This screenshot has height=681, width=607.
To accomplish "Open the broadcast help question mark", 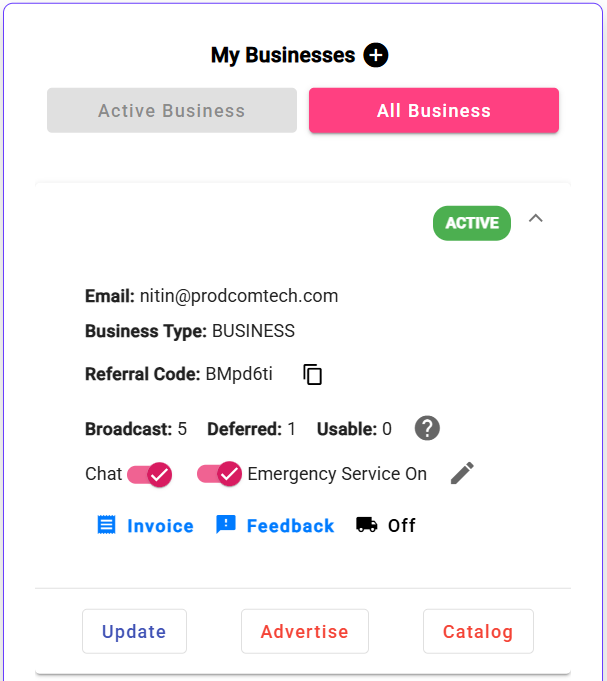I will pos(427,428).
